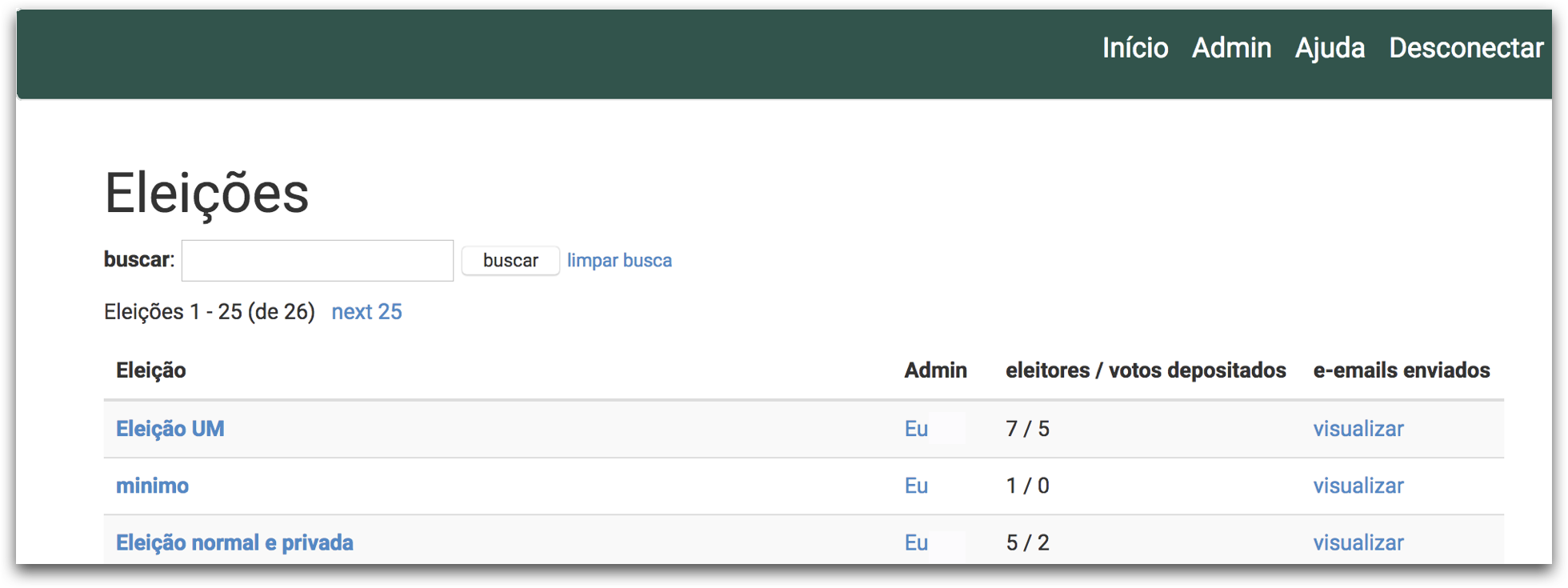Click Eu admin in minimo row
Screen dimensions: 1568x588
click(x=916, y=486)
